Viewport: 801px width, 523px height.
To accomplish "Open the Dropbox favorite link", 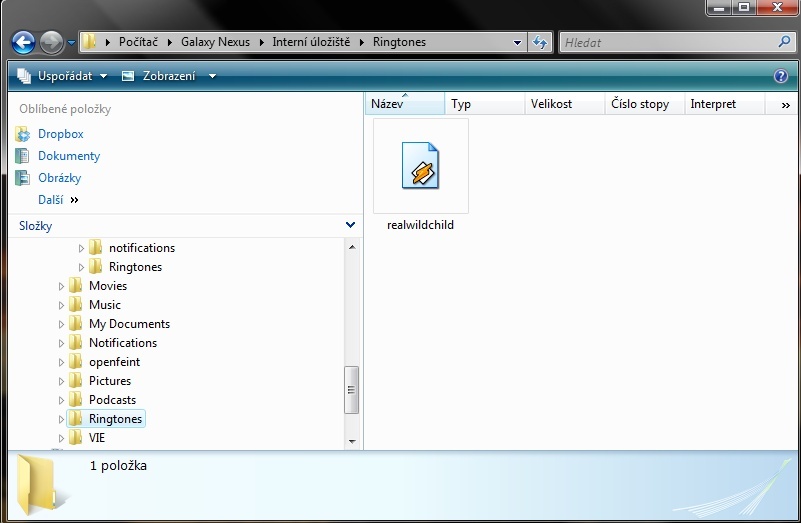I will coord(60,134).
